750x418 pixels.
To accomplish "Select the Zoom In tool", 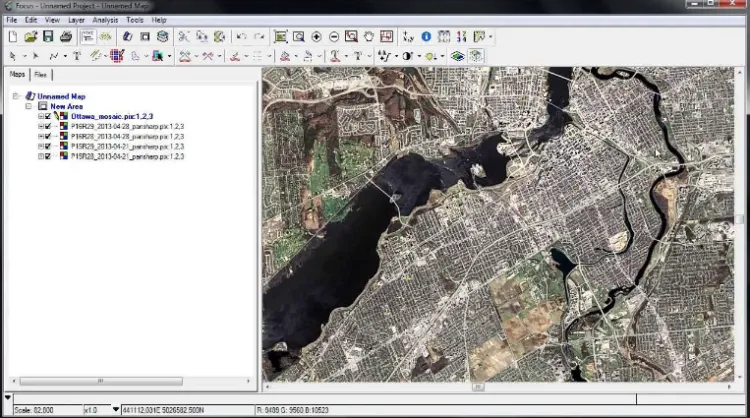I will tap(316, 37).
